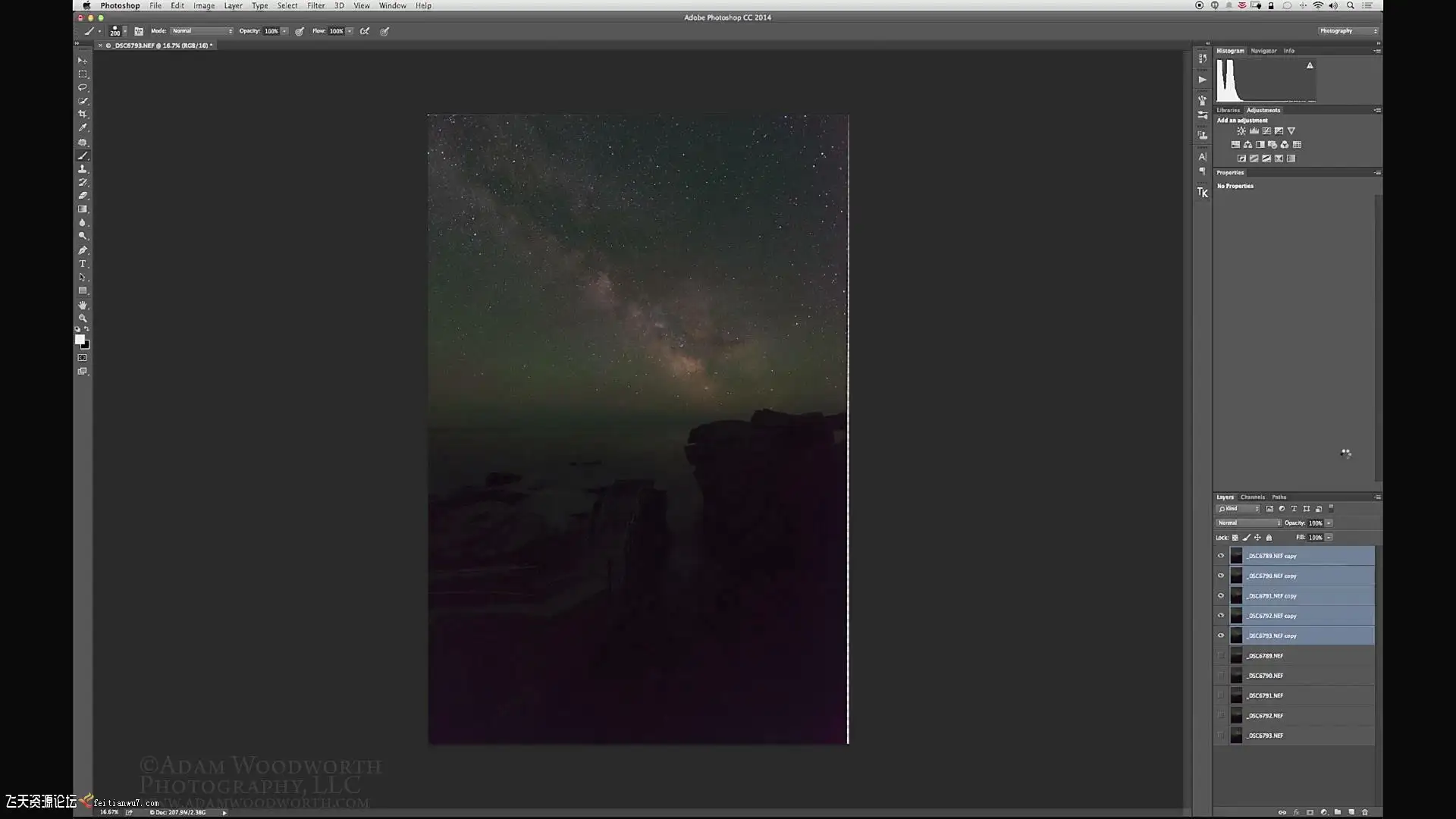Open the brush Mode dropdown
The image size is (1456, 819).
click(x=201, y=31)
